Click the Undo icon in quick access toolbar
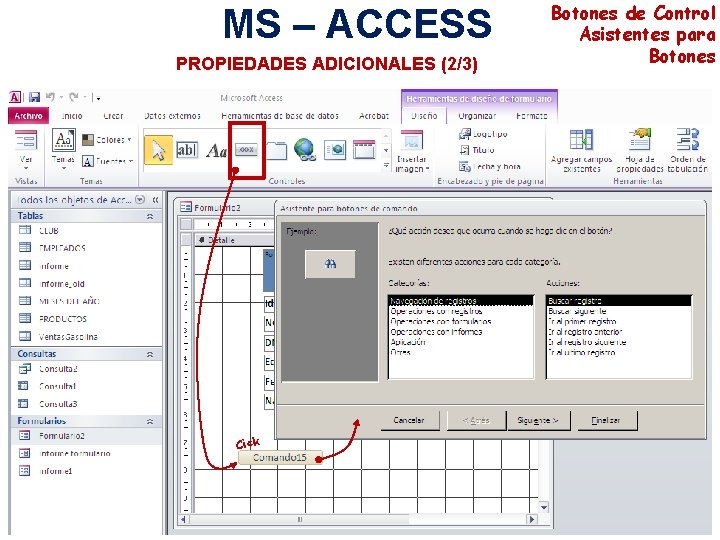Viewport: 720px width, 540px height. point(51,97)
